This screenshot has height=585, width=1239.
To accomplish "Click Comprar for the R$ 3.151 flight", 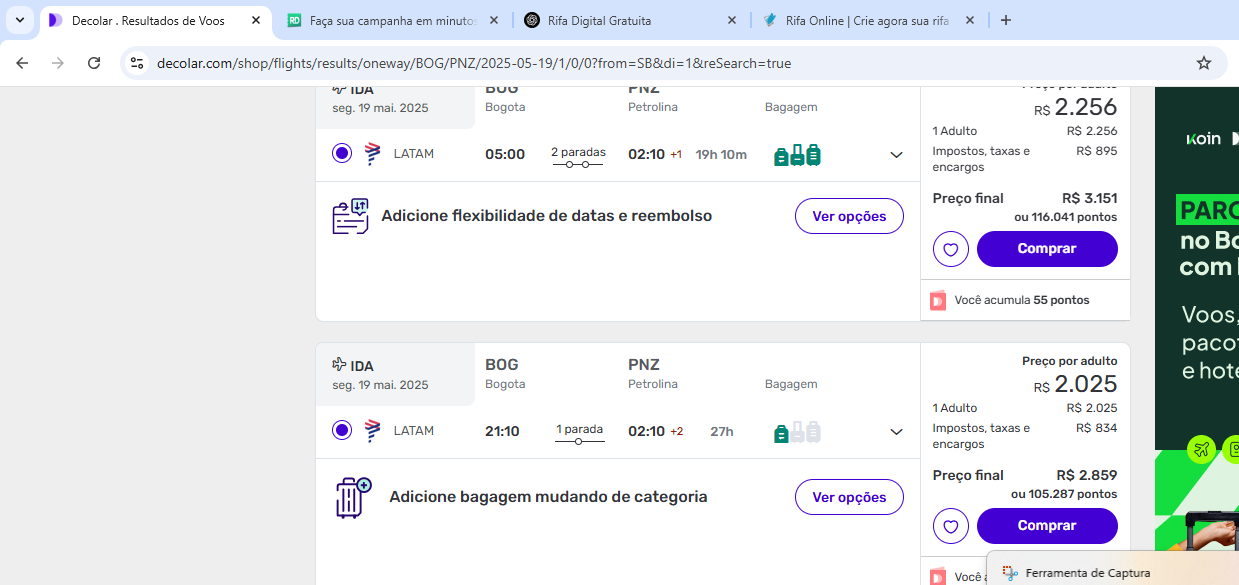I will coord(1047,249).
